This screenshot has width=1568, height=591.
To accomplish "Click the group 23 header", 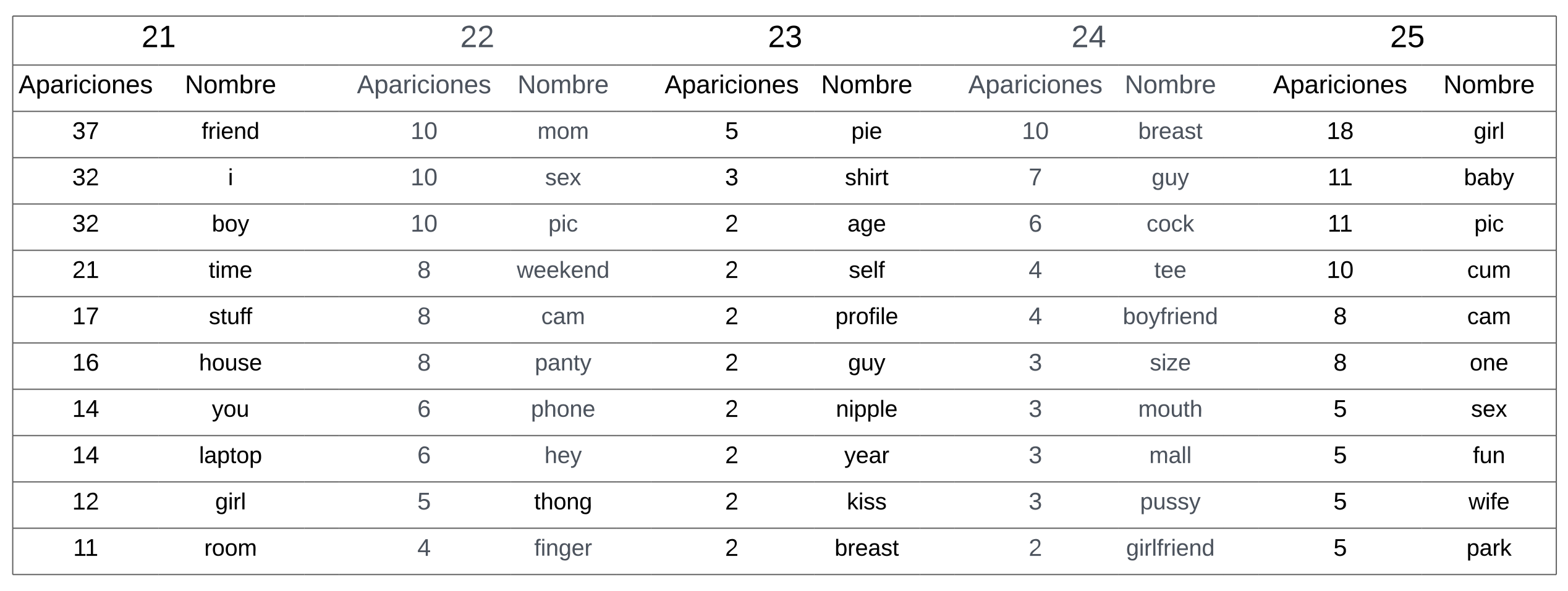I will [x=785, y=38].
